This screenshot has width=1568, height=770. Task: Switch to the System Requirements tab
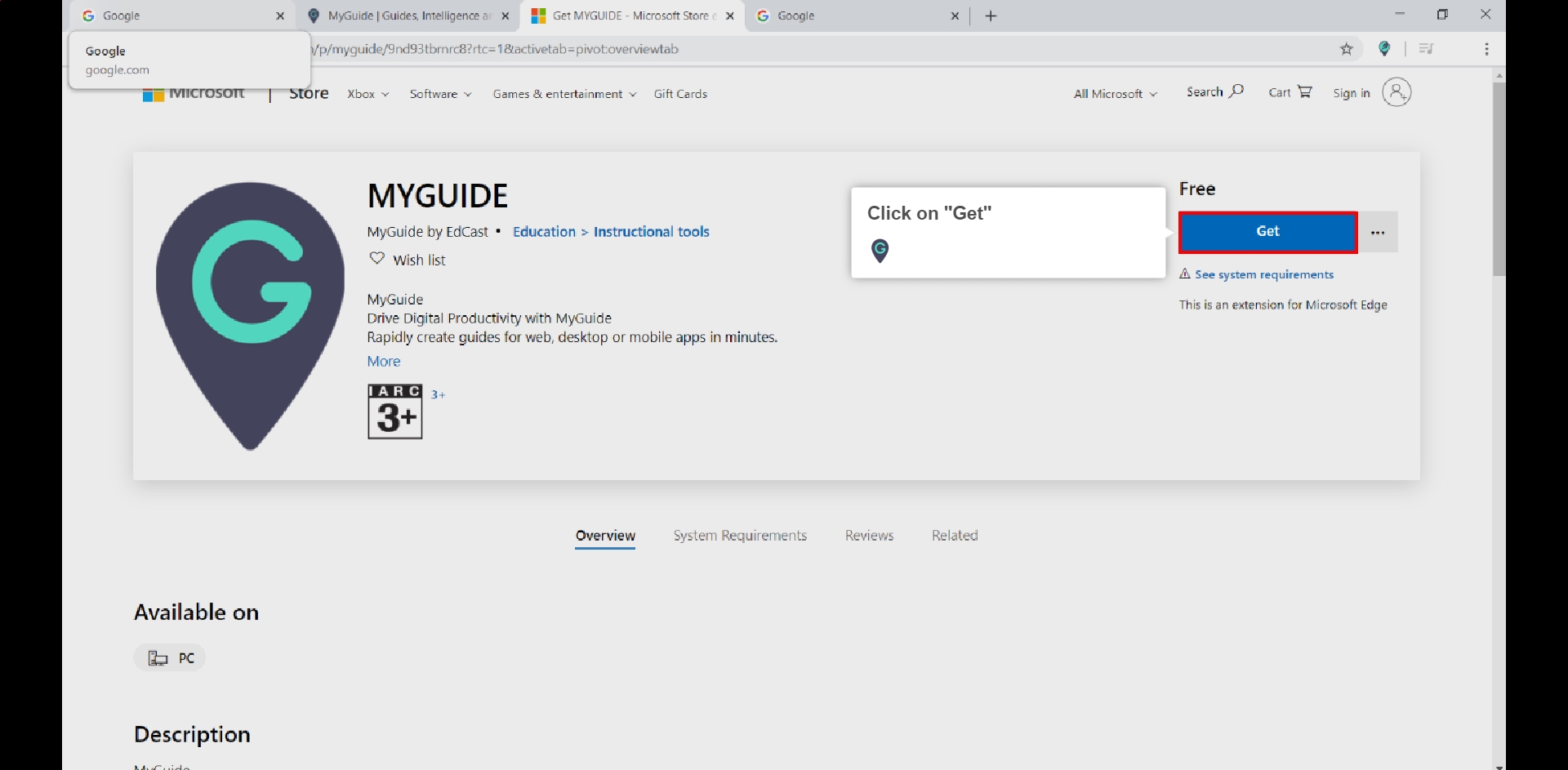[x=740, y=536]
